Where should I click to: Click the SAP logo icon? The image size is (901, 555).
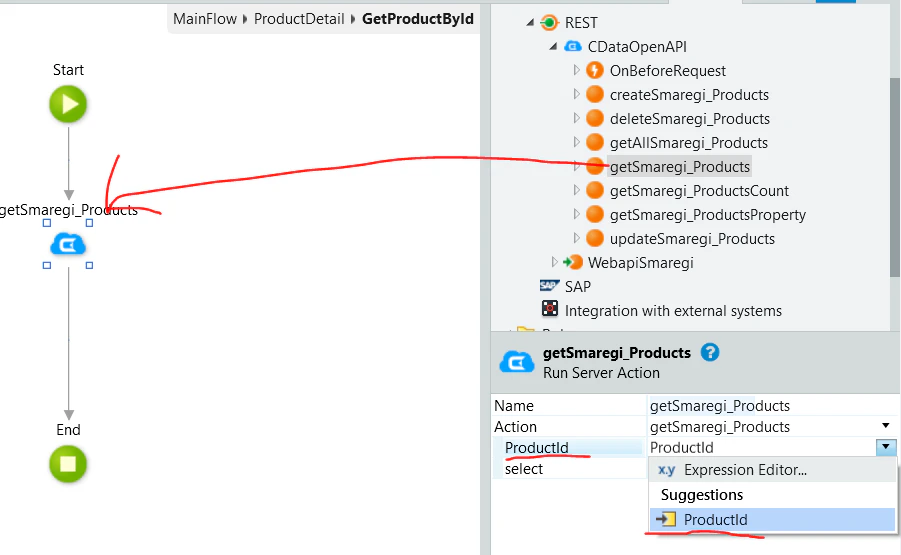(x=549, y=286)
